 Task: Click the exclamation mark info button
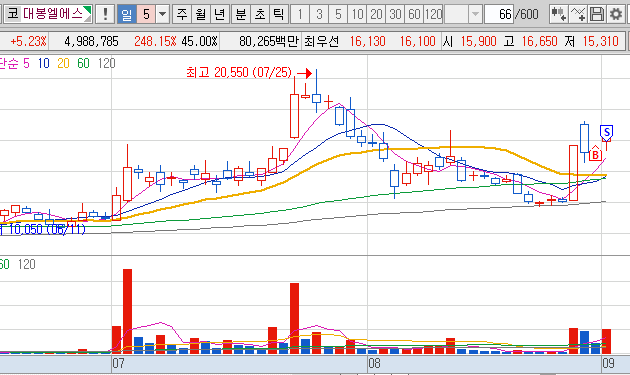[x=105, y=14]
